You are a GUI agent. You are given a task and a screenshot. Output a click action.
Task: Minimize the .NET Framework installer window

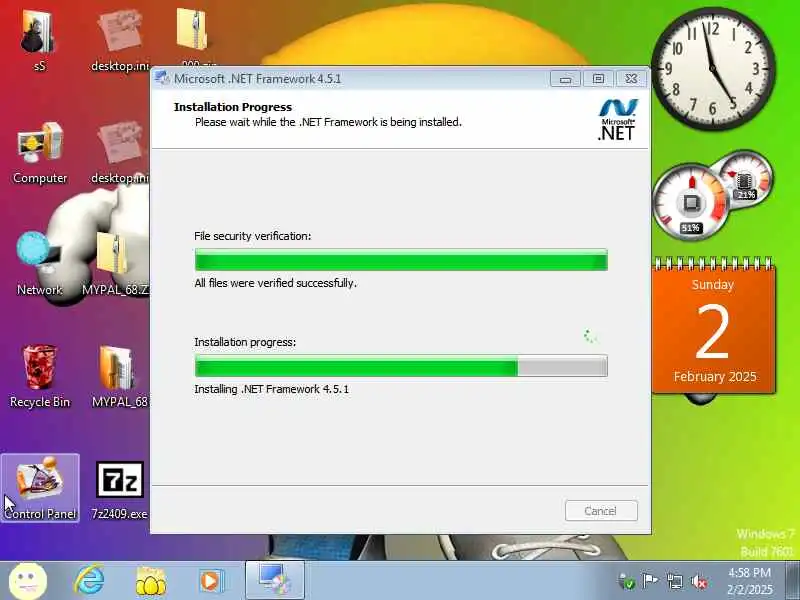click(x=565, y=79)
